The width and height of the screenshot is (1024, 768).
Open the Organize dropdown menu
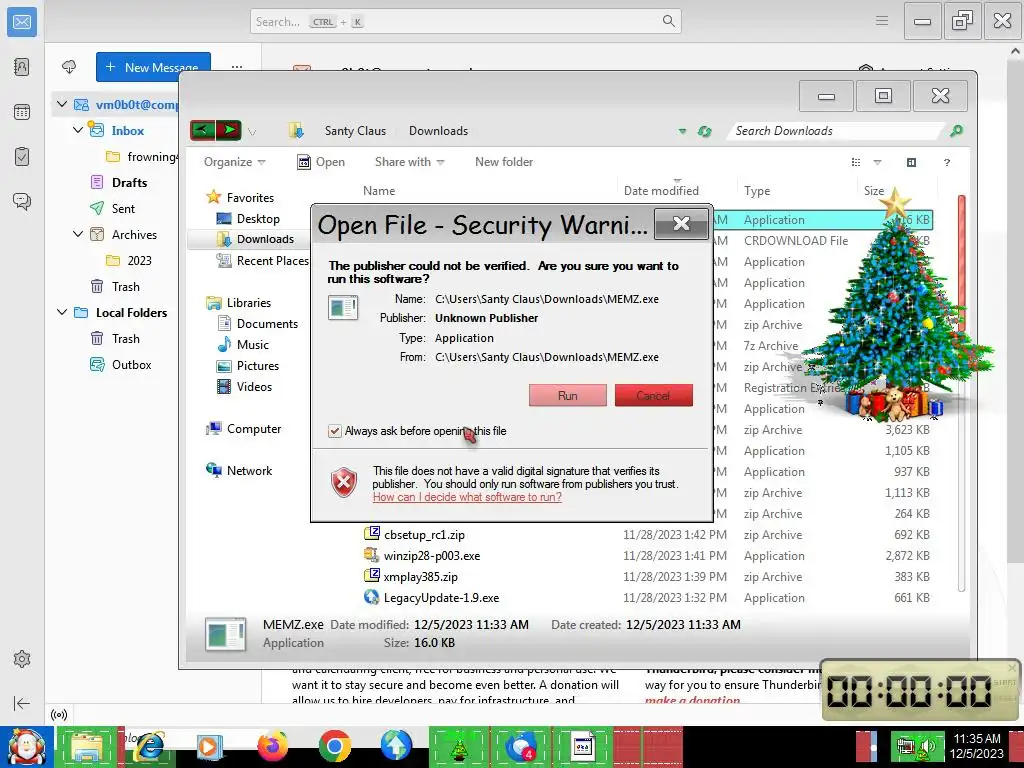click(234, 162)
